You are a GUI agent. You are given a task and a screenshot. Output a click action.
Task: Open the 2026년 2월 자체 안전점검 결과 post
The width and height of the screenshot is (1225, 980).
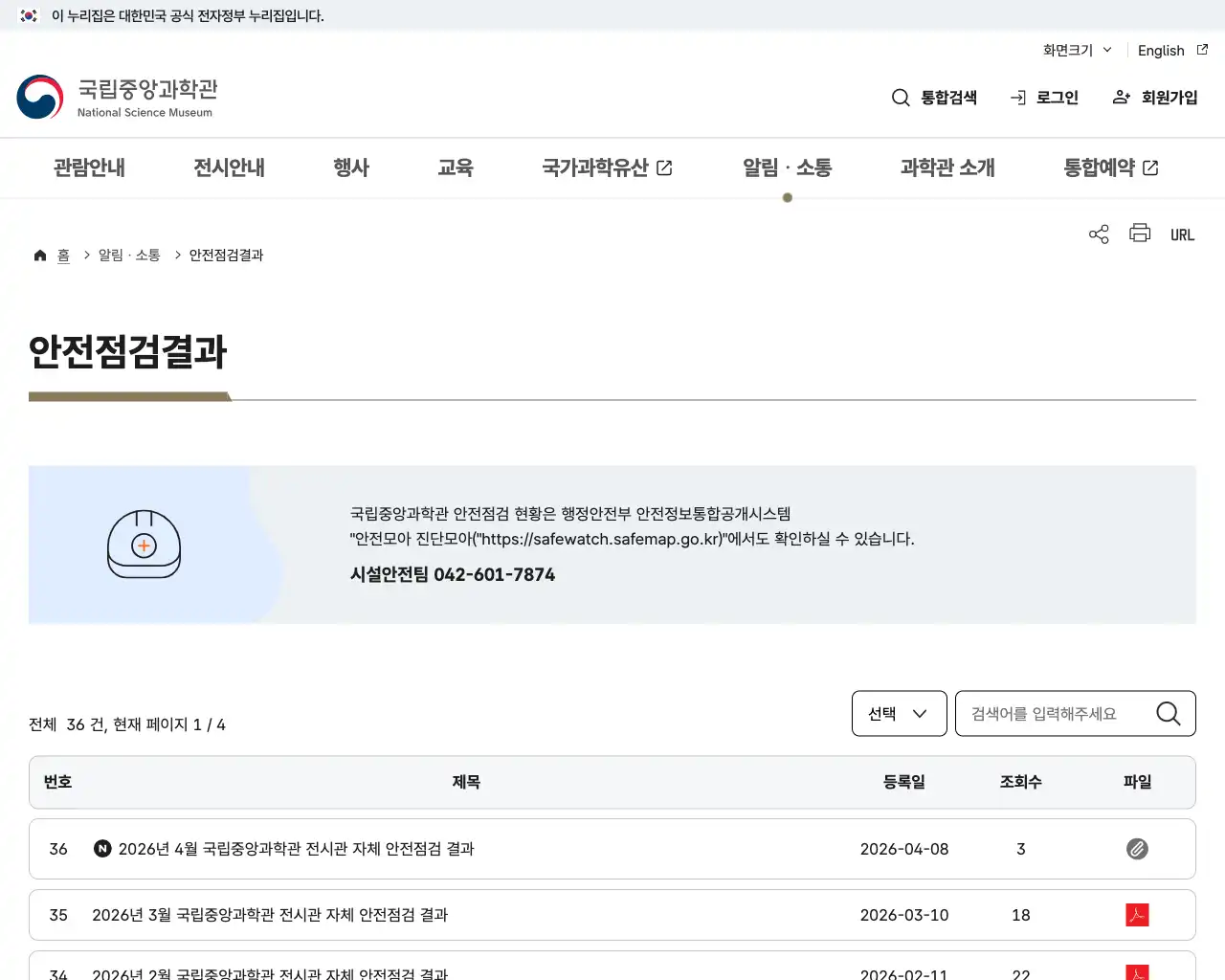269,973
